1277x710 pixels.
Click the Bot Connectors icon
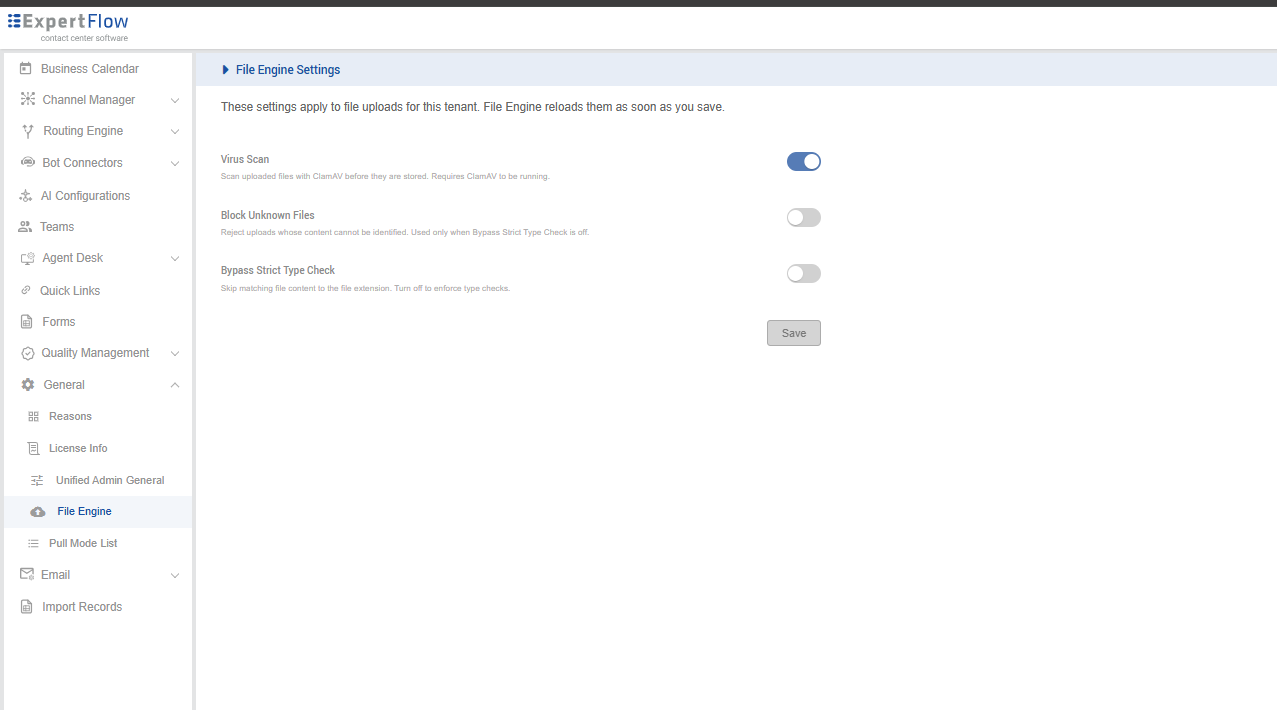click(x=27, y=163)
